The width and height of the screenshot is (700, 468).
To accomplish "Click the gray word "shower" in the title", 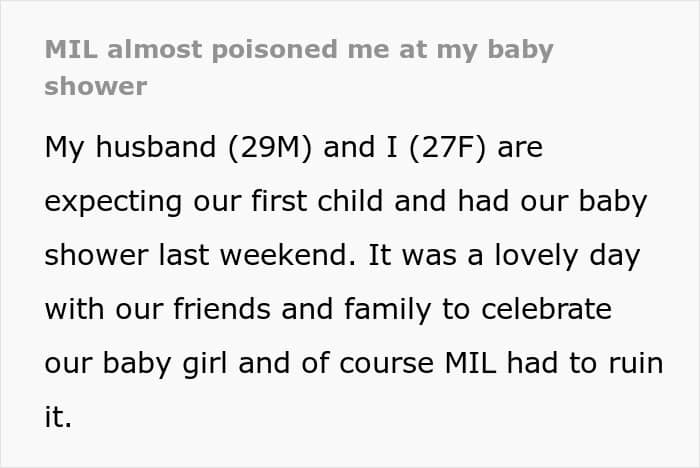I will tap(95, 86).
